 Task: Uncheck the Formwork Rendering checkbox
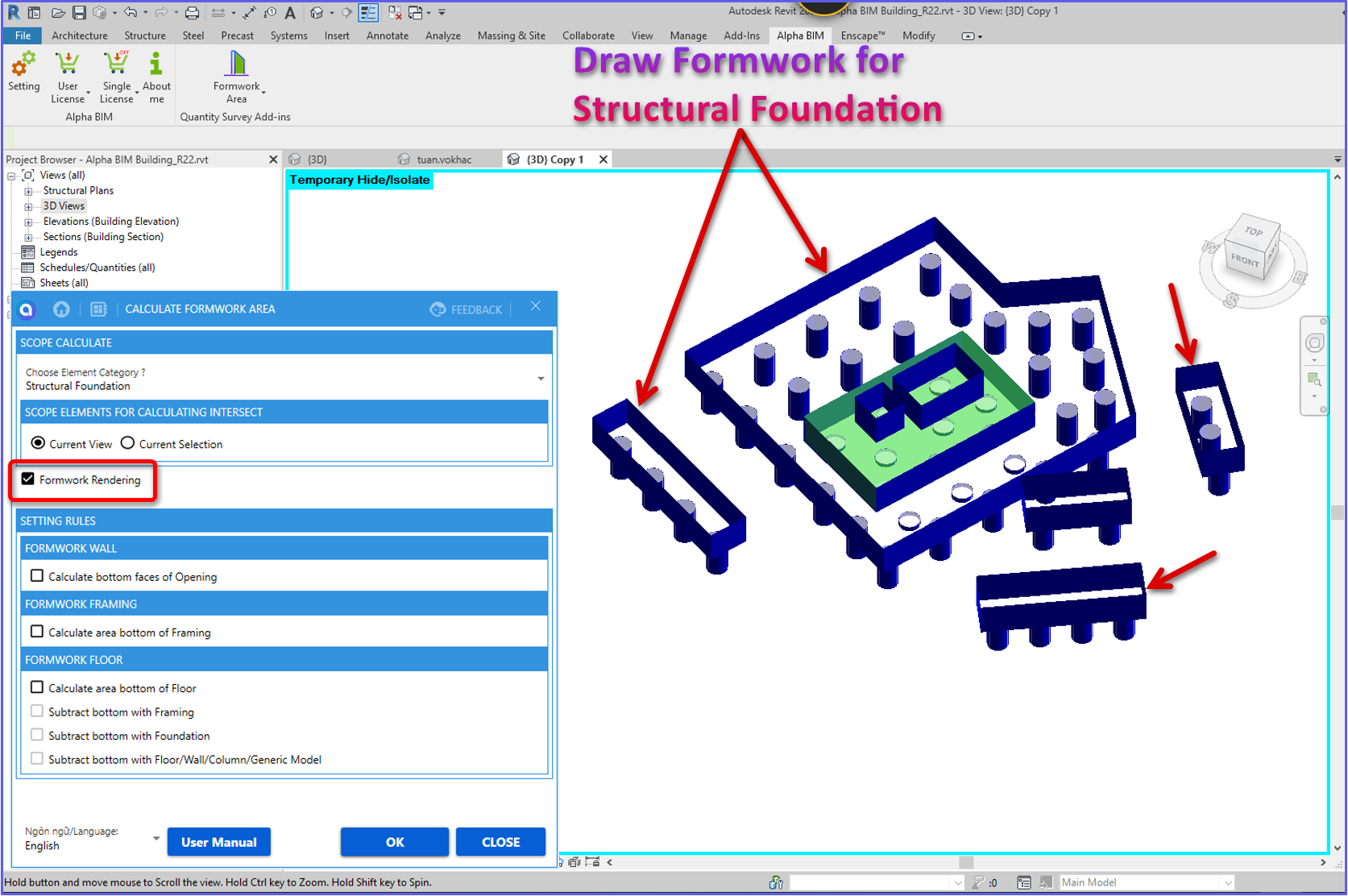(28, 479)
